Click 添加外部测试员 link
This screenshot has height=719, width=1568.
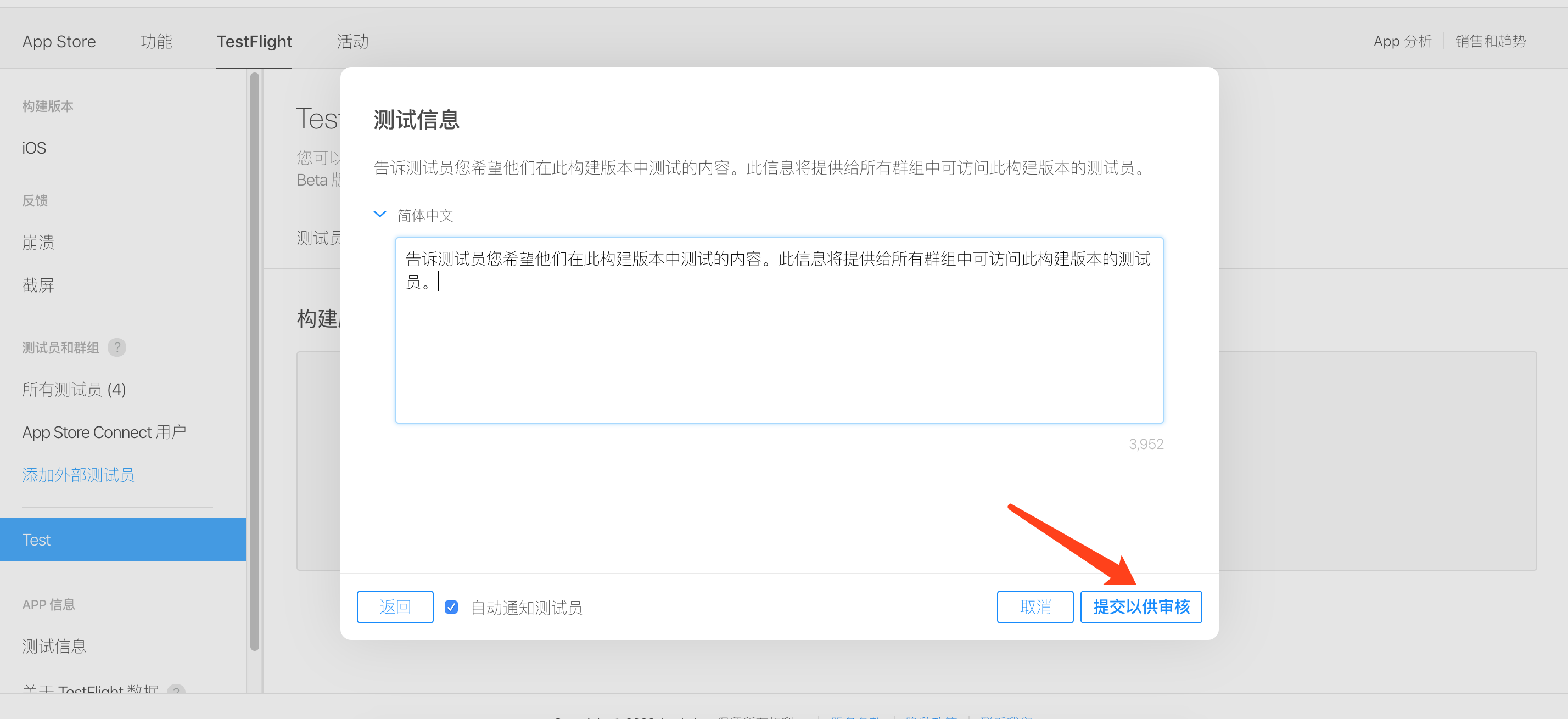[78, 475]
